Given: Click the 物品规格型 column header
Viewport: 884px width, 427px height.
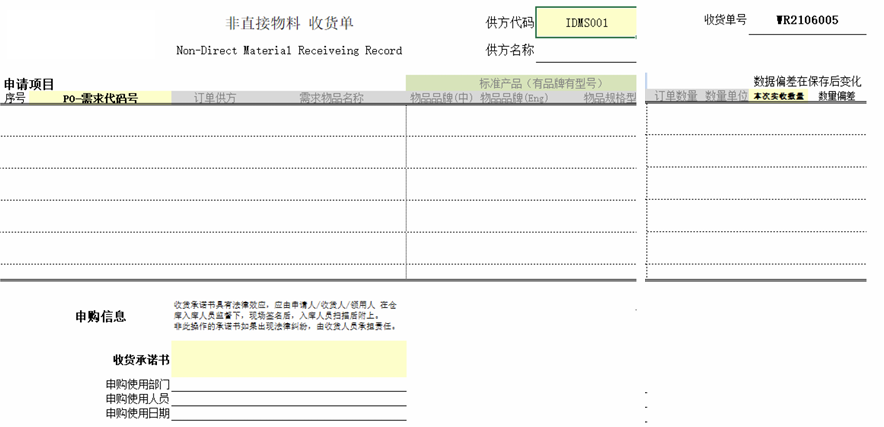Looking at the screenshot, I should [609, 98].
